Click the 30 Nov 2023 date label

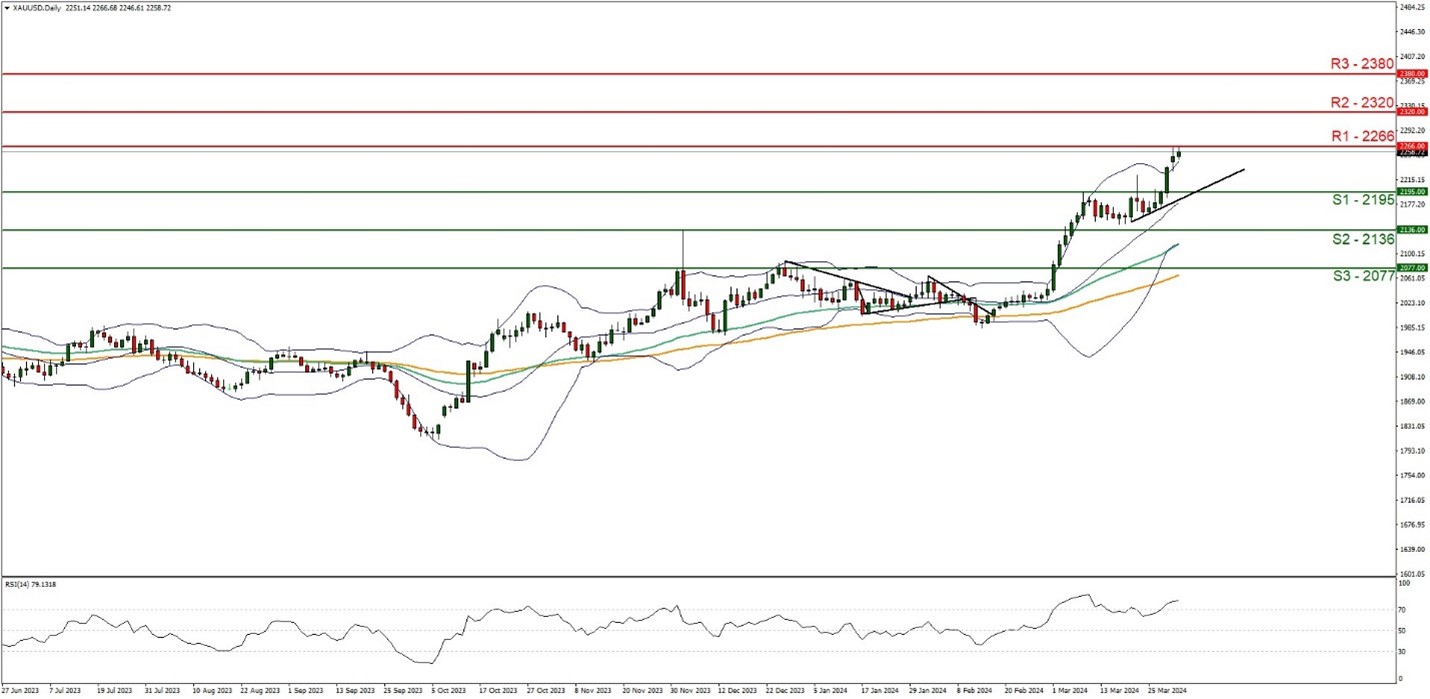coord(689,691)
